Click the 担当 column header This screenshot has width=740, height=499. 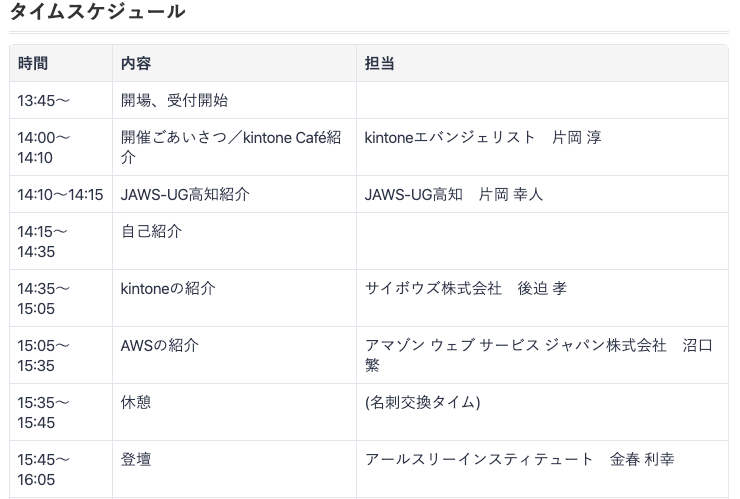(x=380, y=63)
